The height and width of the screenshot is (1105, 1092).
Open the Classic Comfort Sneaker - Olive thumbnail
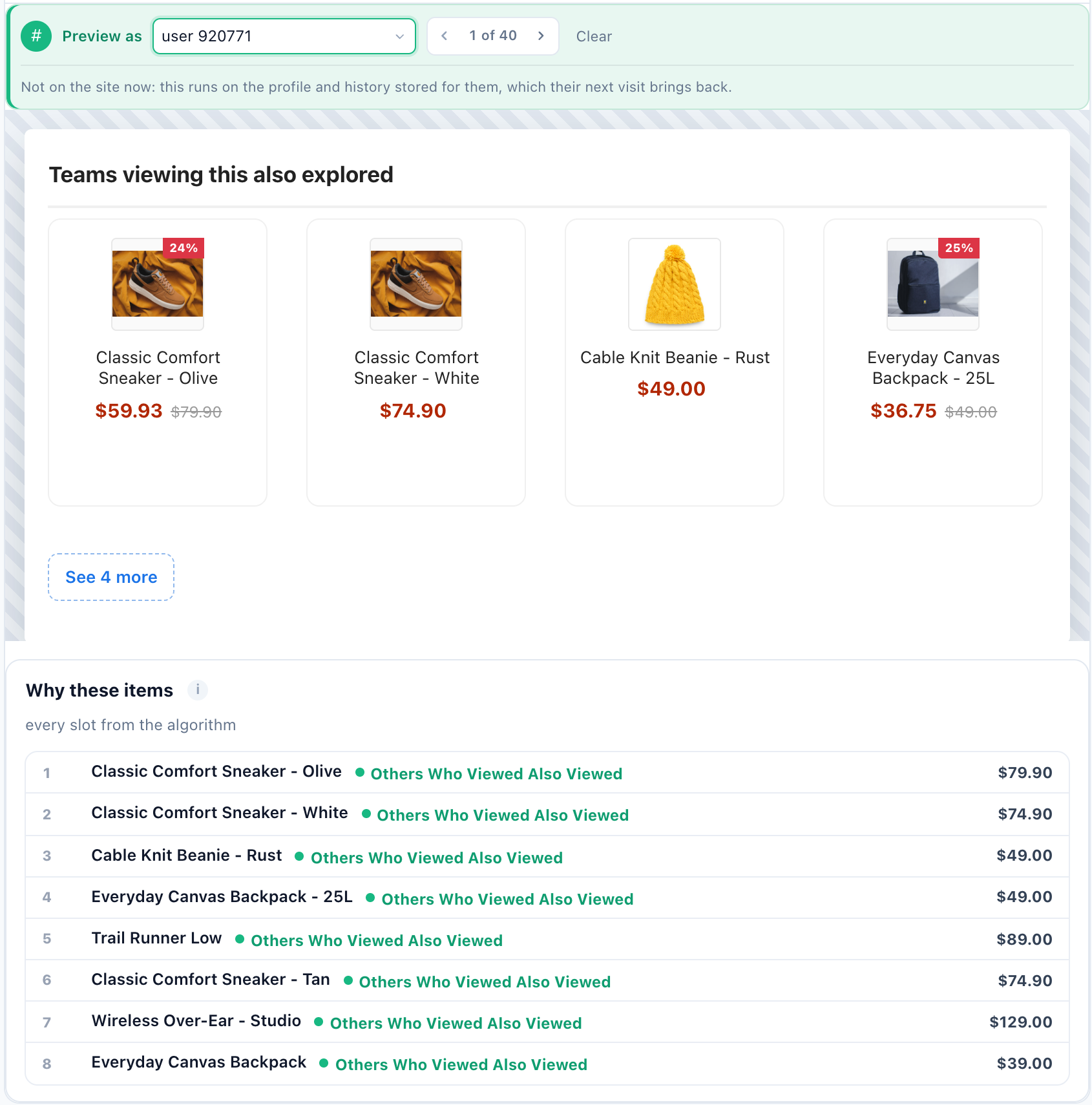point(158,284)
